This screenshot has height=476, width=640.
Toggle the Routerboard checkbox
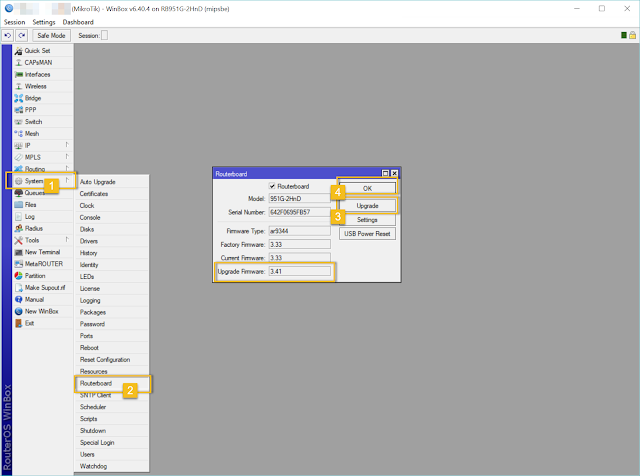coord(272,186)
